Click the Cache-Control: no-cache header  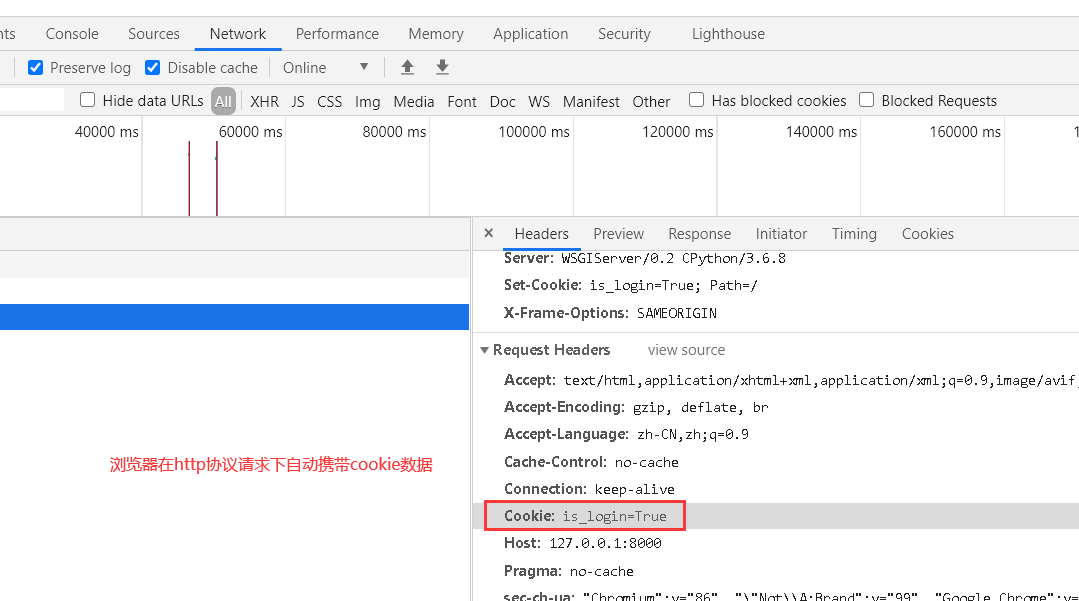591,462
